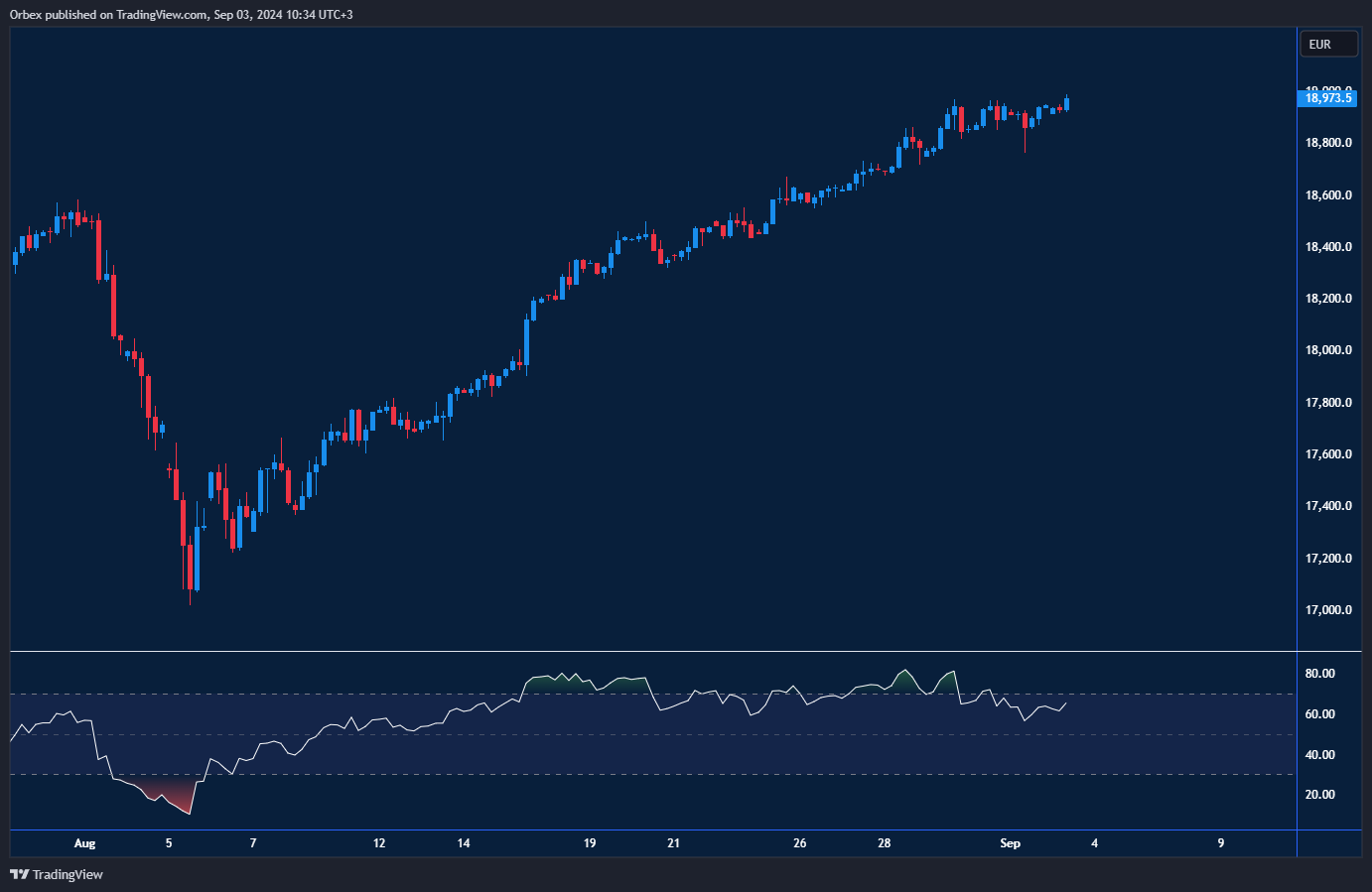Screen dimensions: 1372x892
Task: Click the TradingView logo icon
Action: coord(19,874)
